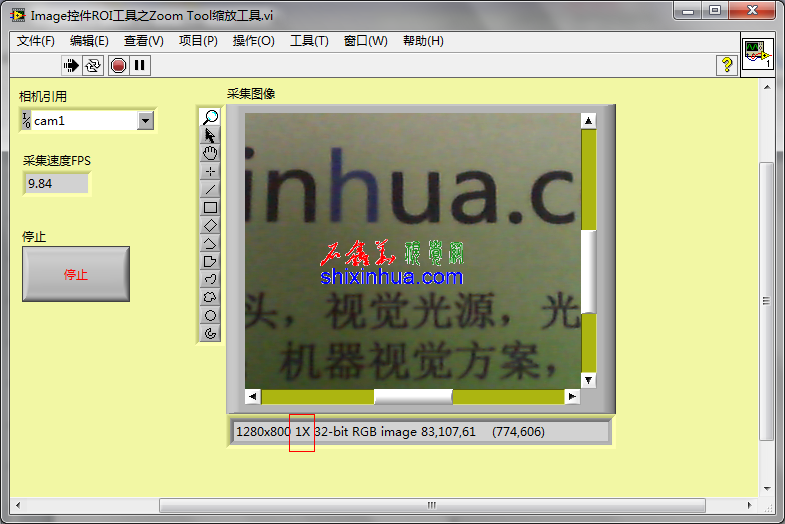
Task: Click the 采集速度FPS label
Action: 57,161
